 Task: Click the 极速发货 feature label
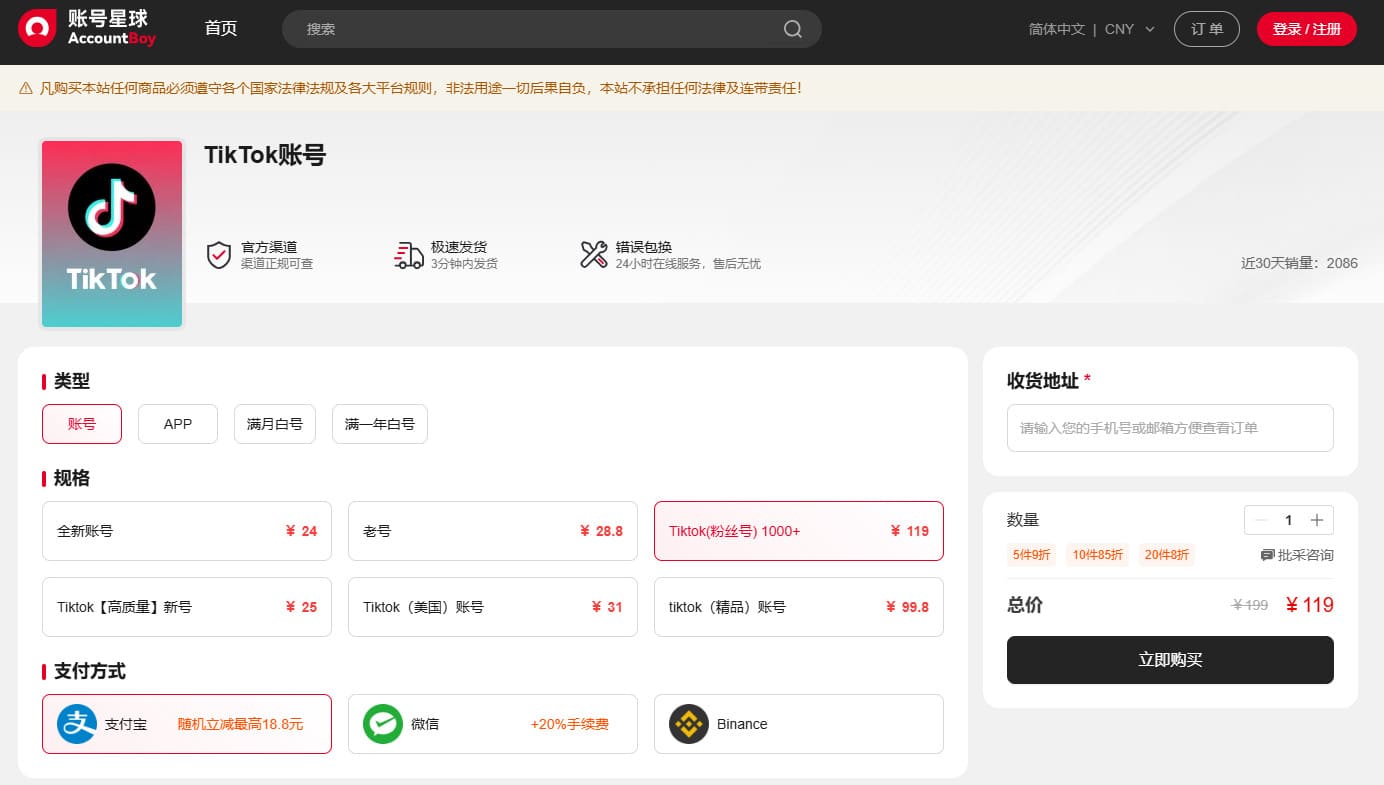coord(459,247)
